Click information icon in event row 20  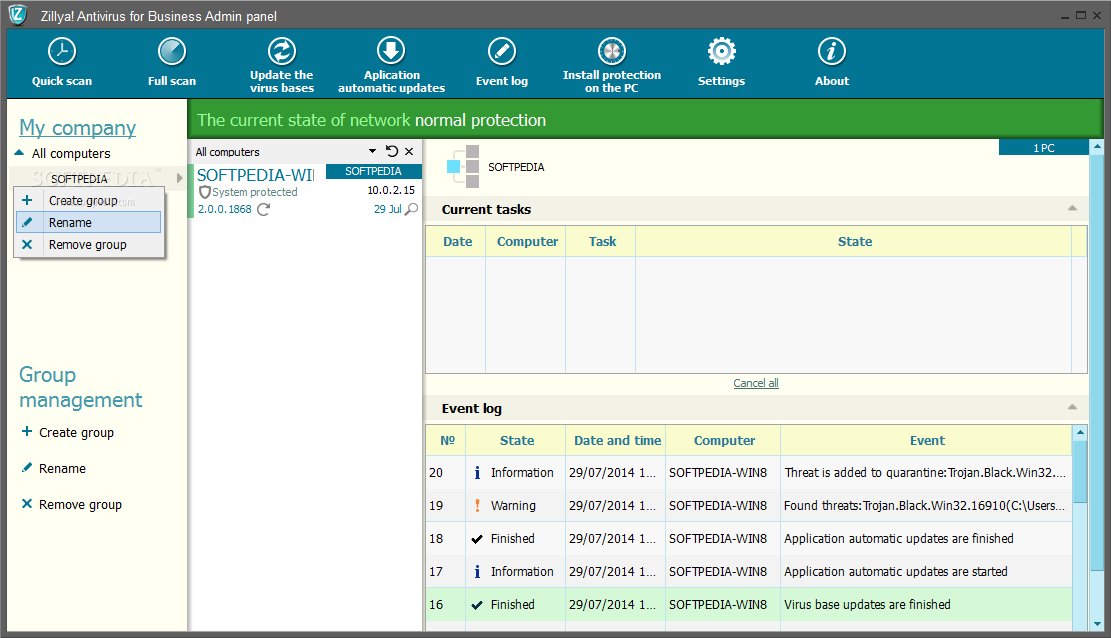click(477, 473)
